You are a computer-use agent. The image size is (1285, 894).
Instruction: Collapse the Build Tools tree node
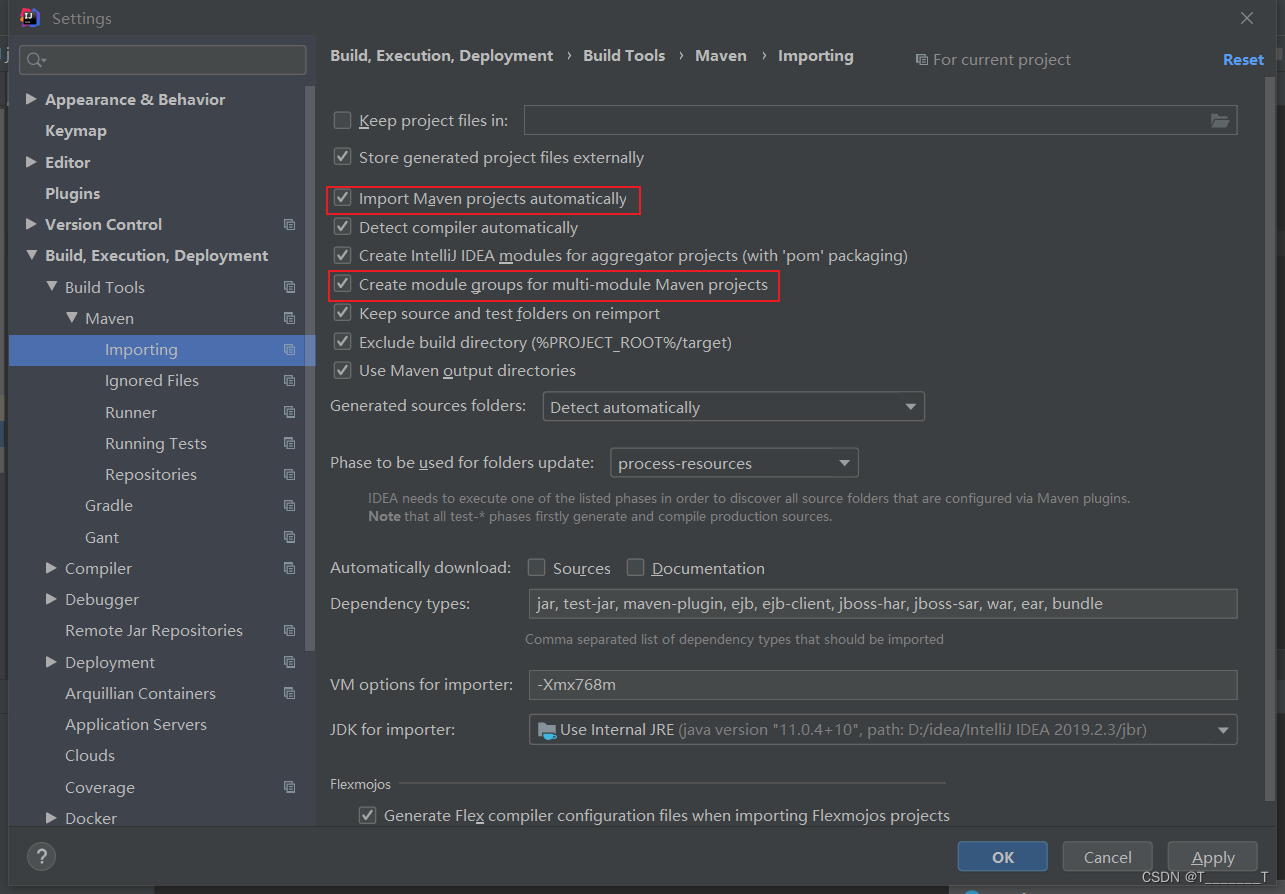tap(51, 287)
